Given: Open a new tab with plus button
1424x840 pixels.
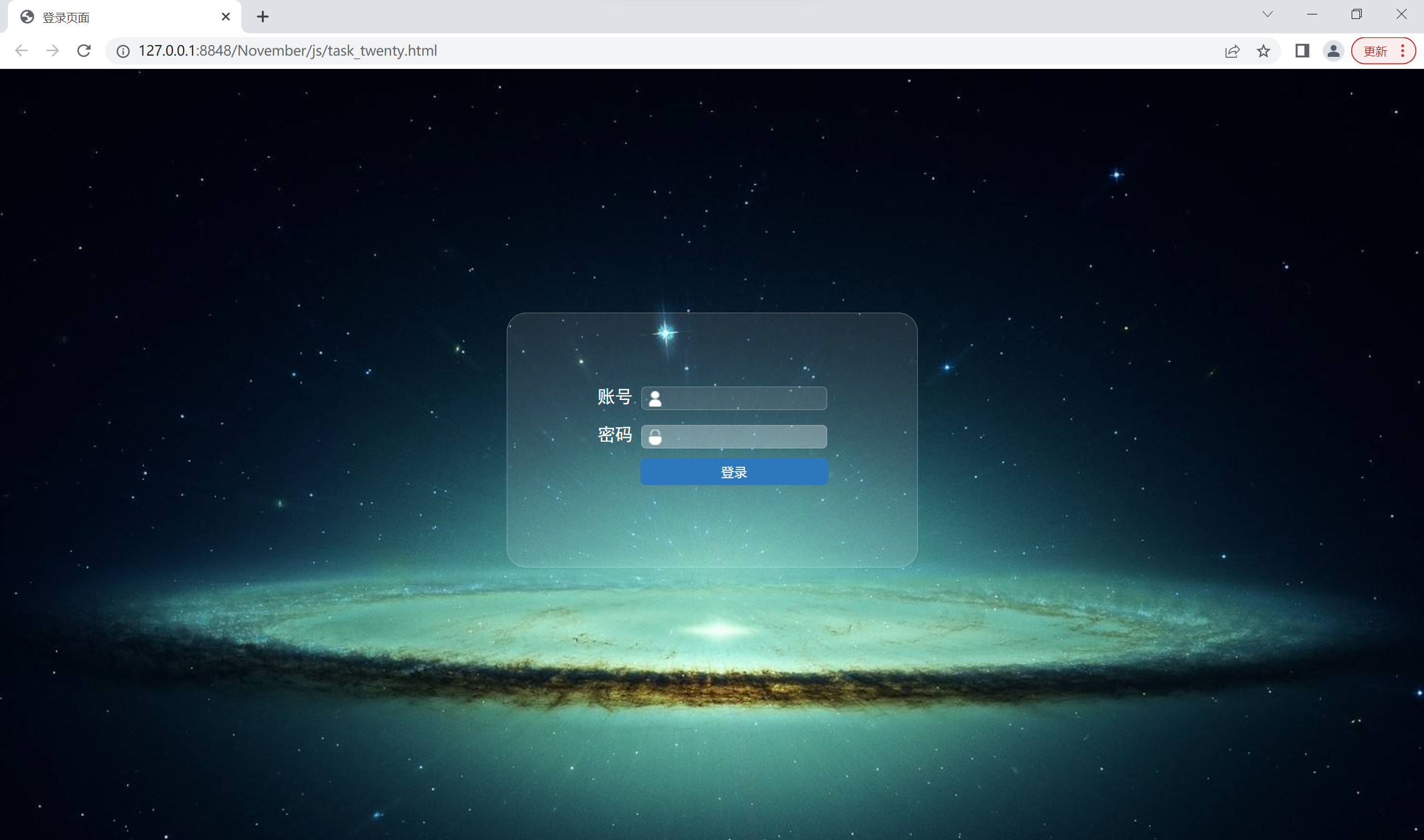Looking at the screenshot, I should [263, 17].
